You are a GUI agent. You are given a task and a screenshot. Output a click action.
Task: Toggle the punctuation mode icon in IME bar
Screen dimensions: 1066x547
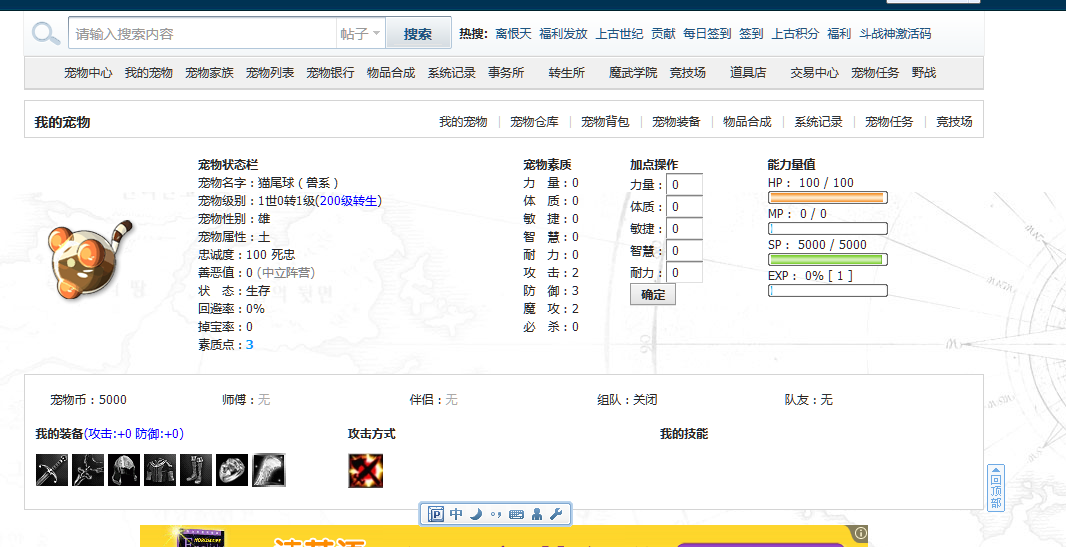tap(496, 514)
